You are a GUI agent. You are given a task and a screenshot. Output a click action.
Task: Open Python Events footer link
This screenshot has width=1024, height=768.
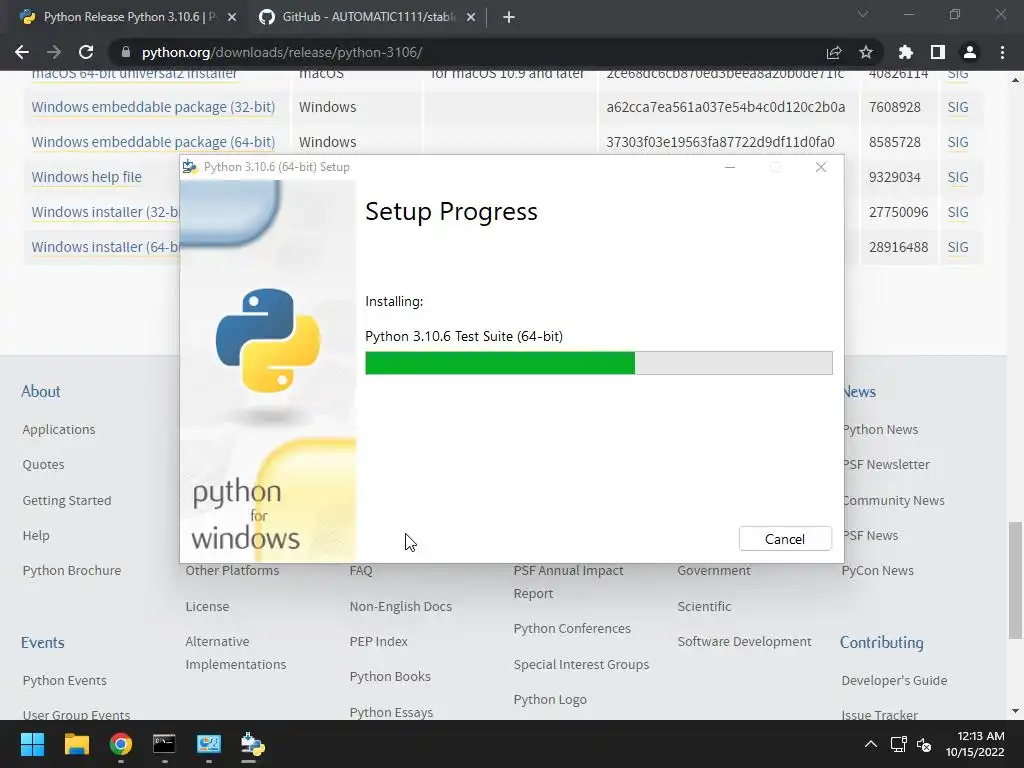point(65,680)
